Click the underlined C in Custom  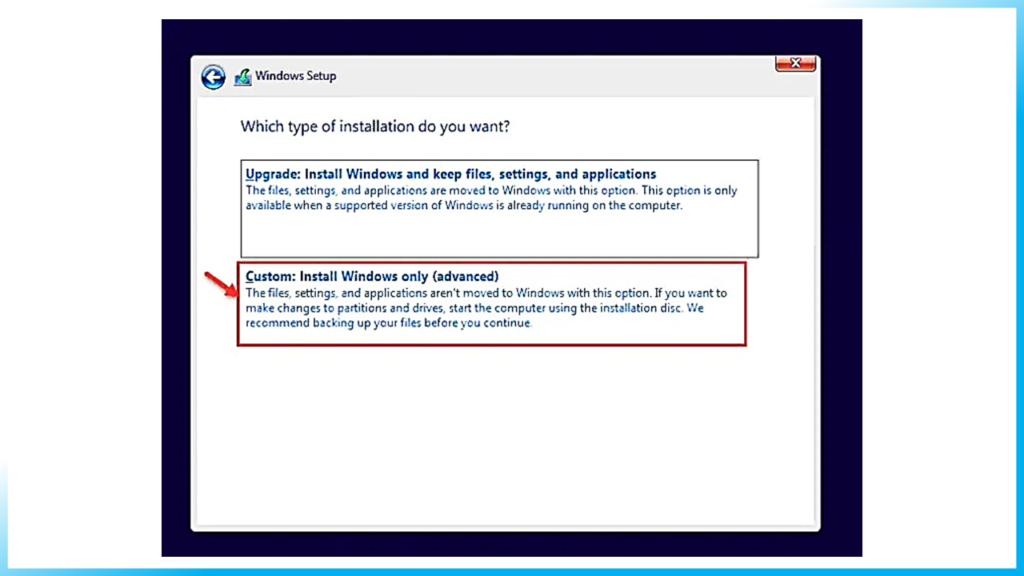[x=249, y=276]
